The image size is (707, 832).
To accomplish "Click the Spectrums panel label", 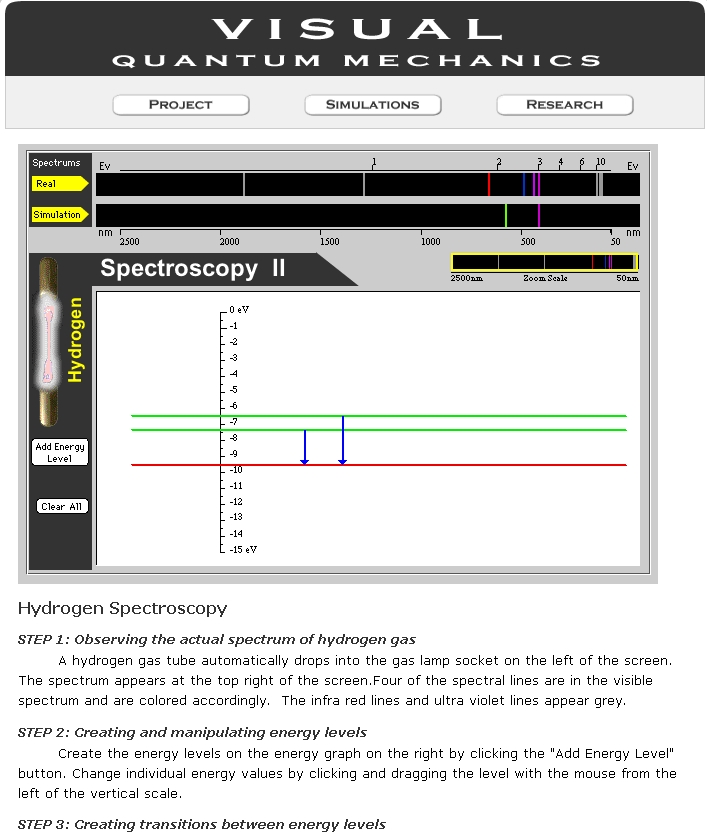I will click(56, 163).
